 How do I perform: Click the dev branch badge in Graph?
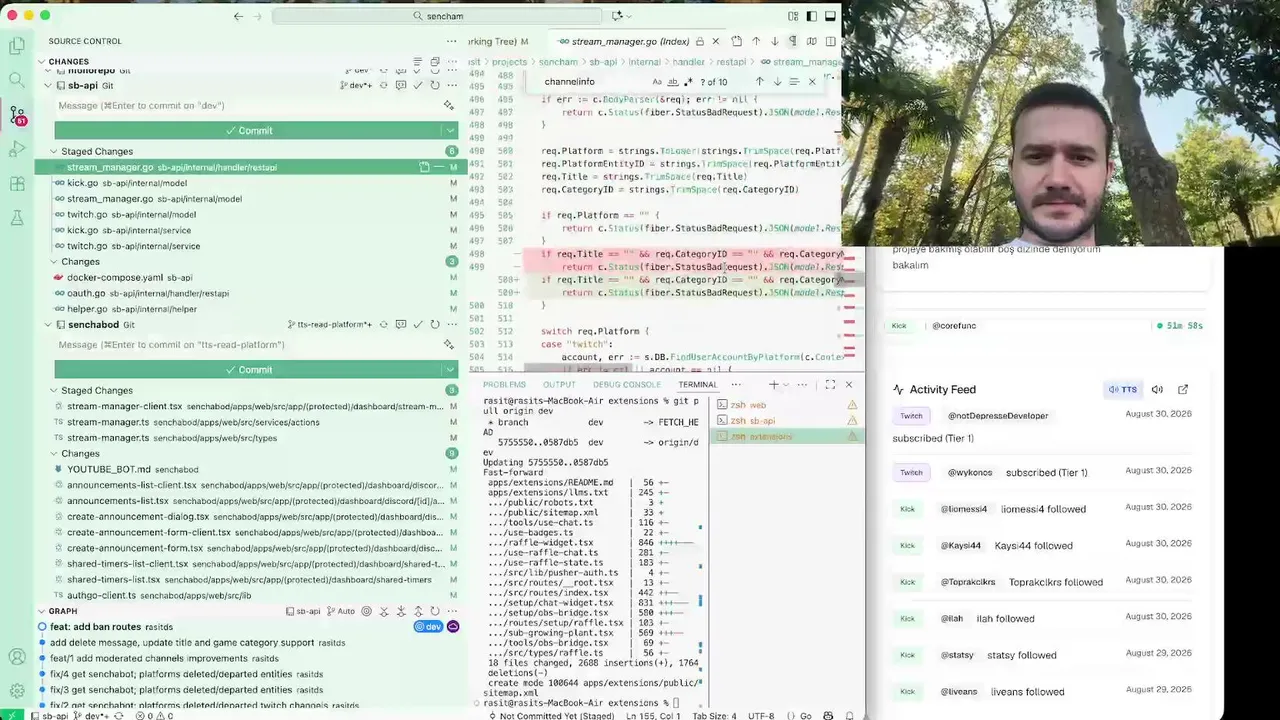tap(428, 627)
